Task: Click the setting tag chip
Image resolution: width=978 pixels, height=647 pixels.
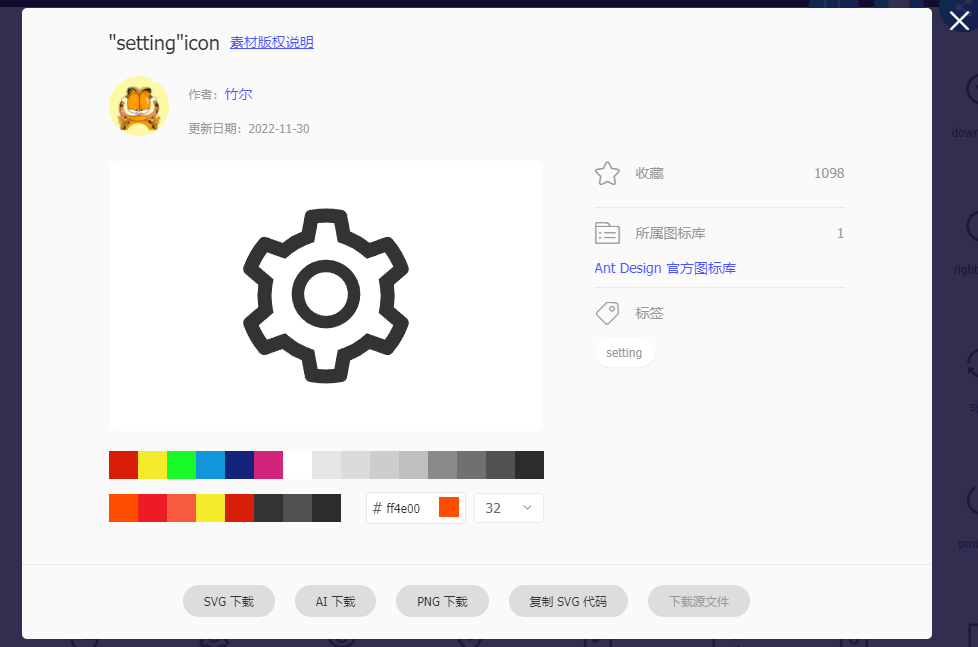Action: [x=624, y=353]
